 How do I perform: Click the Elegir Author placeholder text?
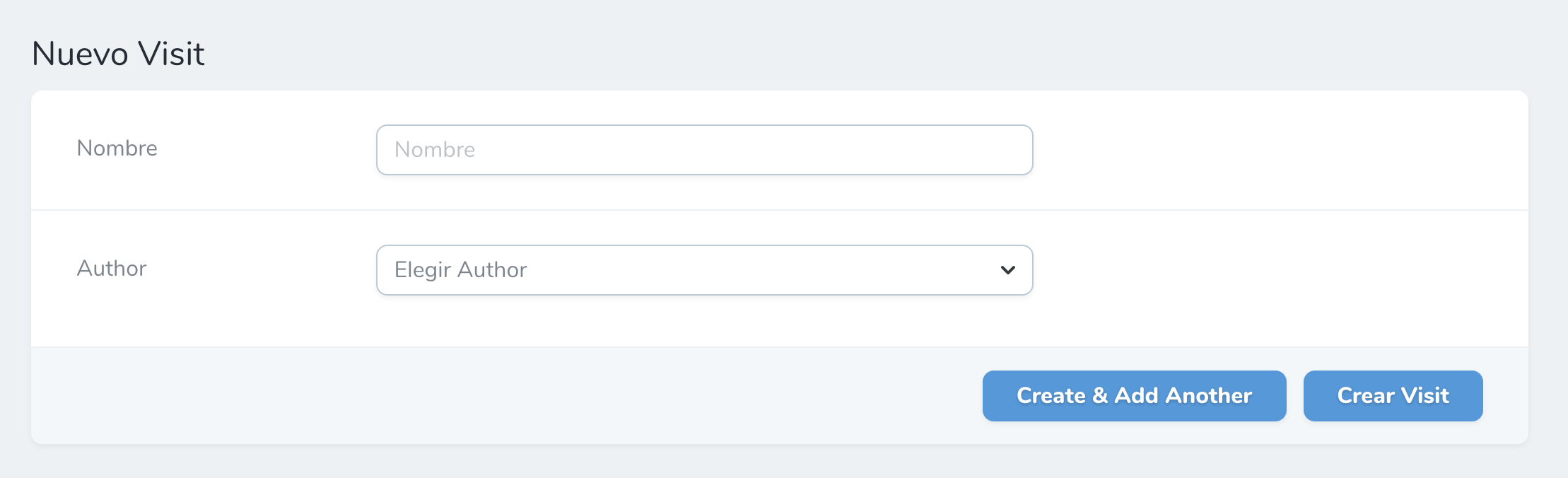pos(460,269)
